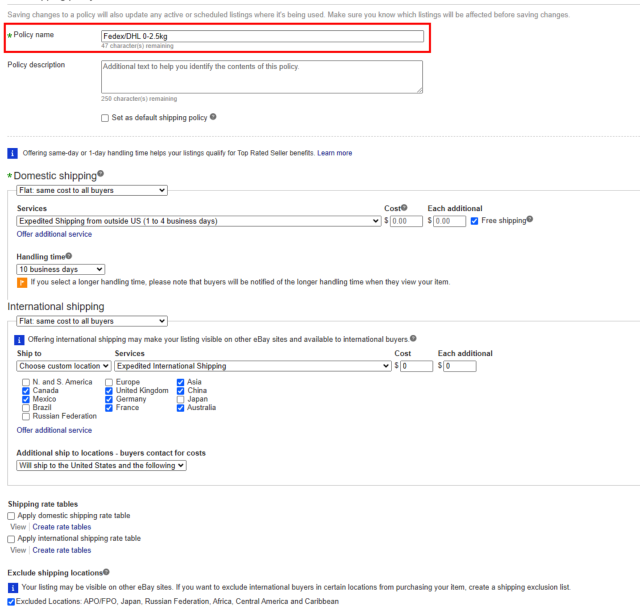Click the Policy name input field
This screenshot has height=609, width=640.
(x=262, y=36)
